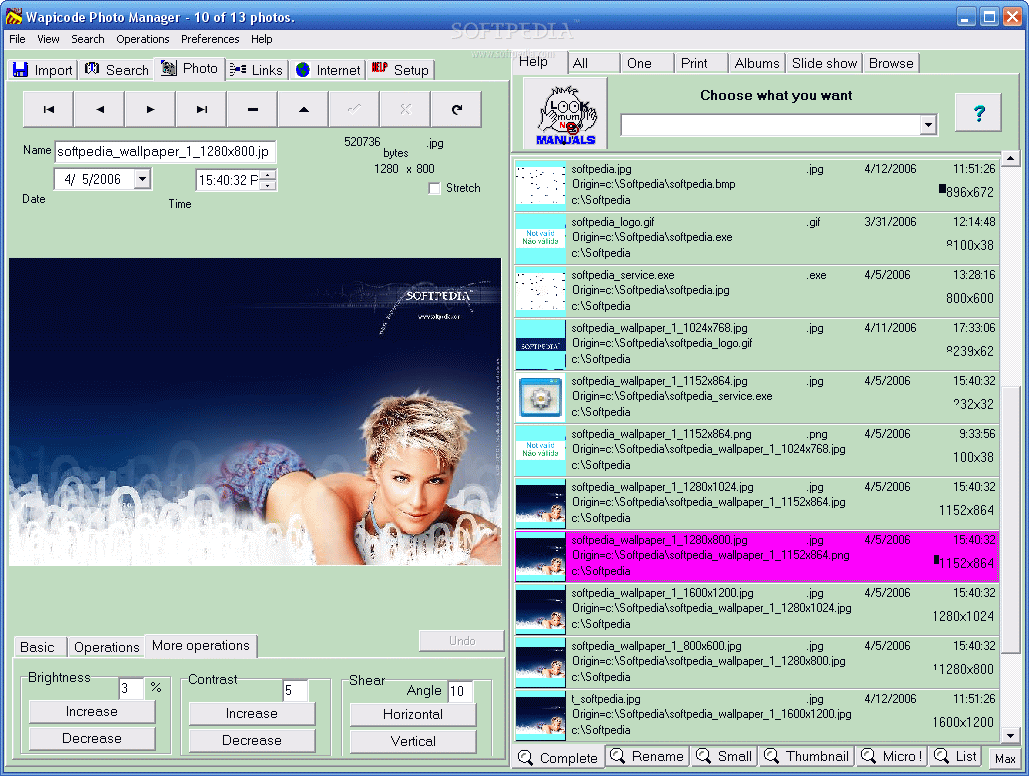1029x776 pixels.
Task: Open the All tab in right panel
Action: pyautogui.click(x=593, y=64)
